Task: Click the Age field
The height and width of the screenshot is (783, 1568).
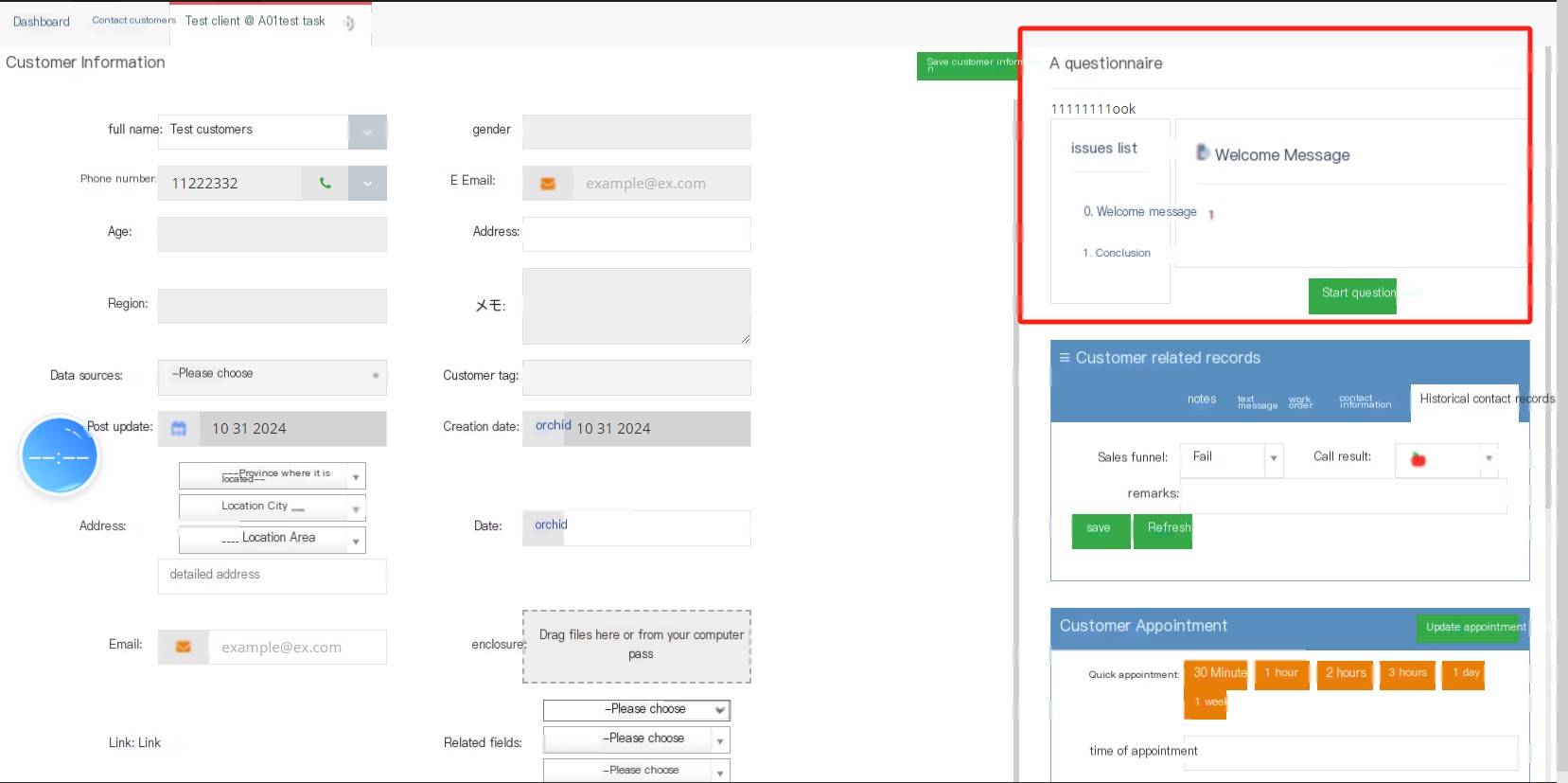Action: (x=273, y=235)
